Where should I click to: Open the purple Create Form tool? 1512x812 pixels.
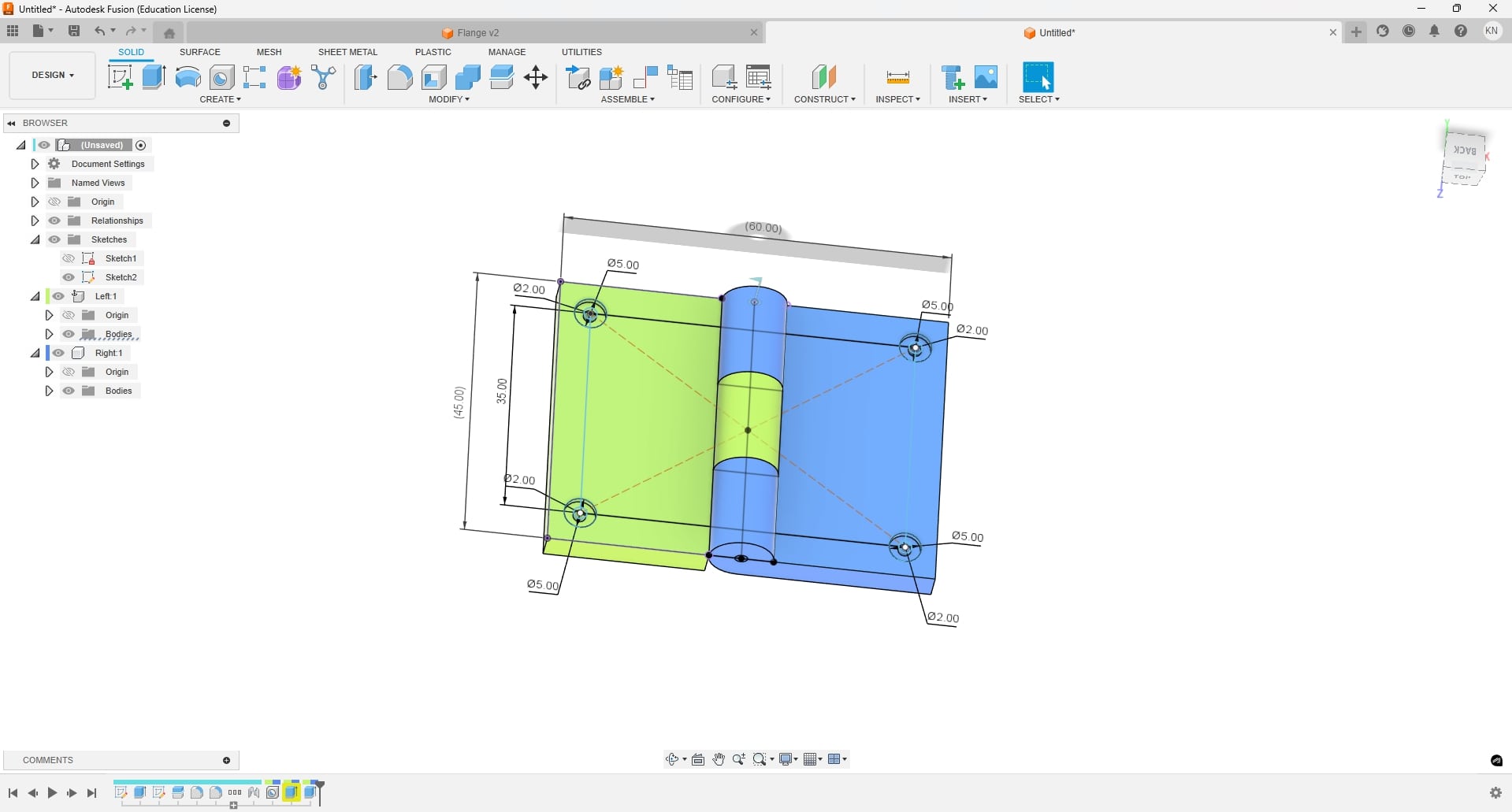pos(289,77)
